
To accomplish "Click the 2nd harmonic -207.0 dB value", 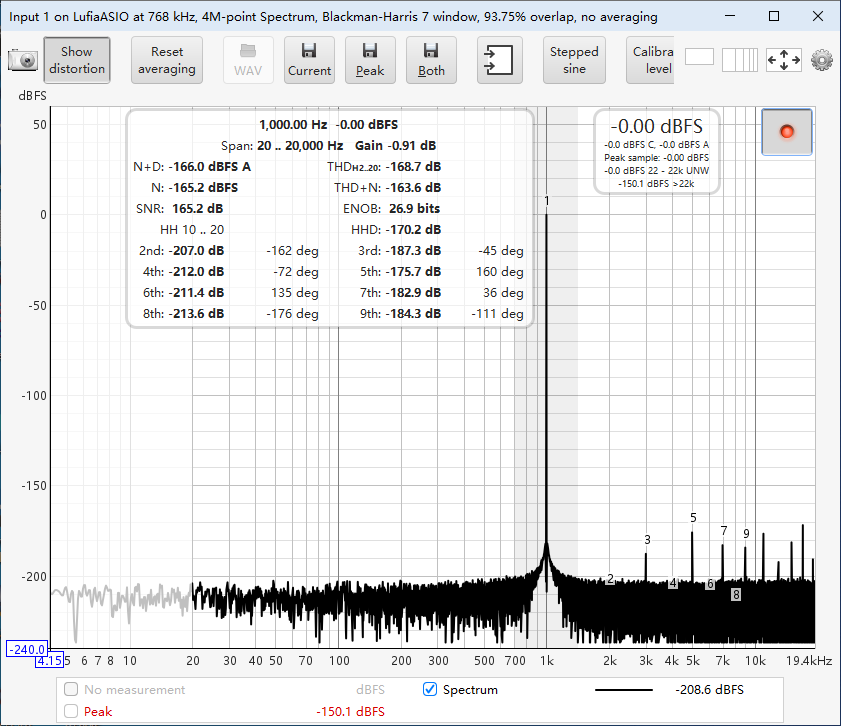I will [196, 251].
